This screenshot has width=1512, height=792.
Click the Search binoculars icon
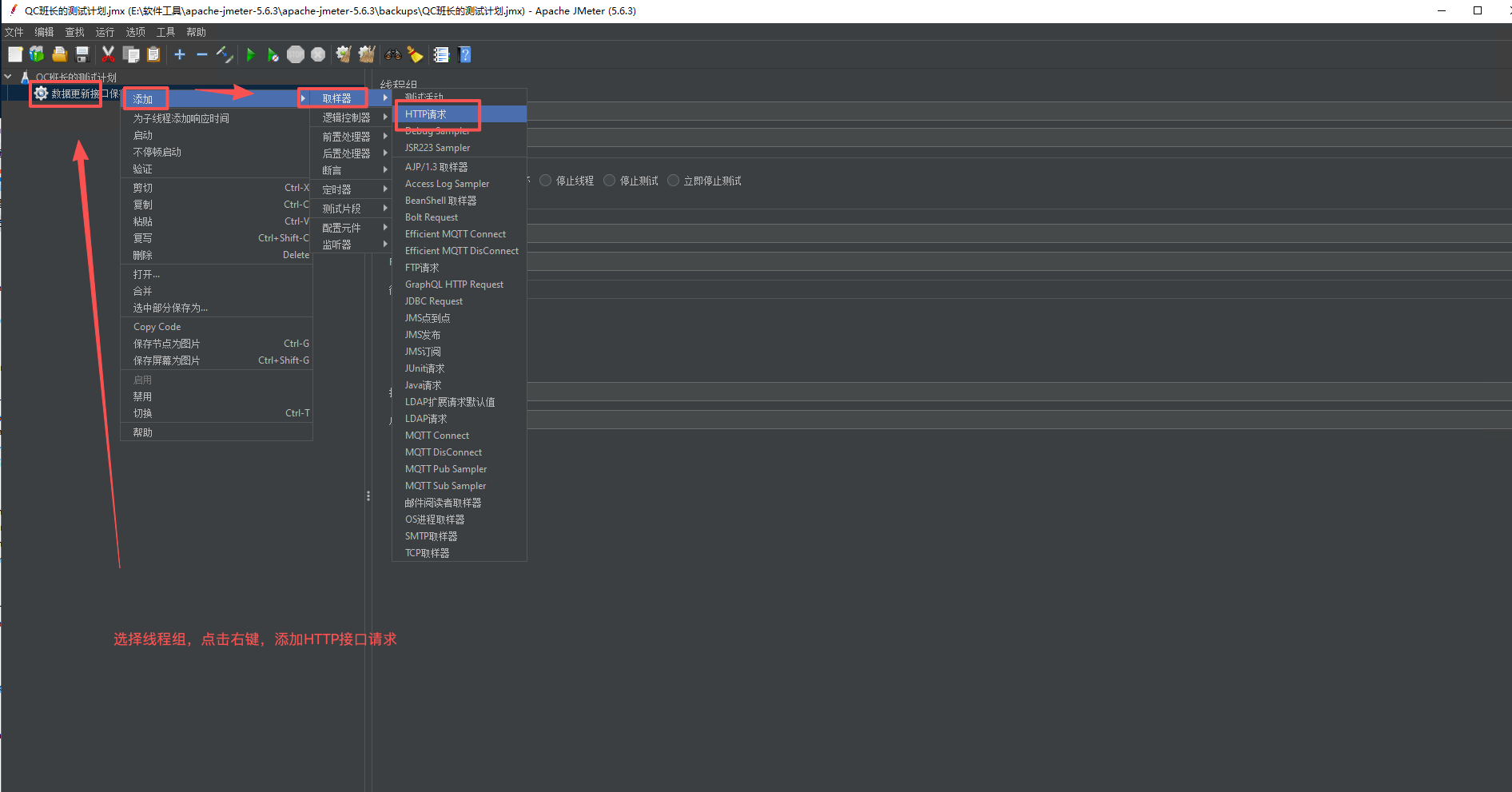click(392, 54)
